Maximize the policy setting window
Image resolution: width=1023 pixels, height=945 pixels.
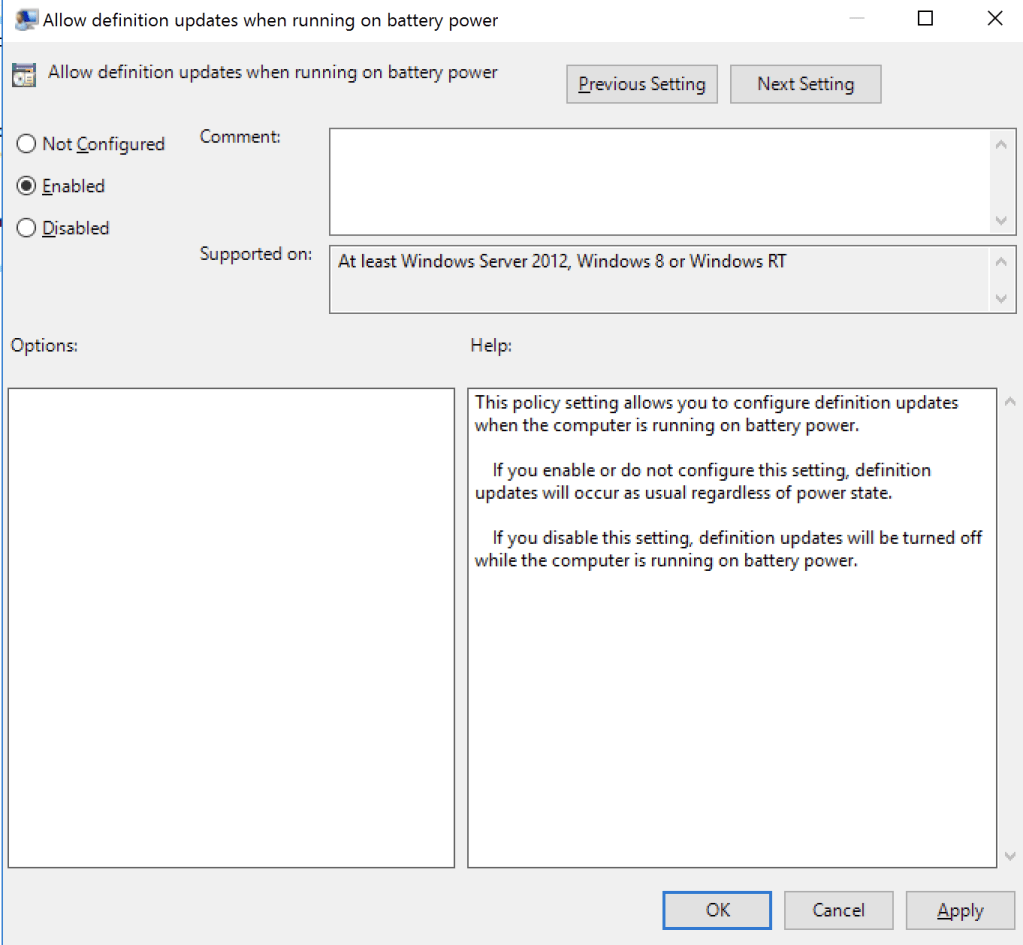tap(925, 19)
